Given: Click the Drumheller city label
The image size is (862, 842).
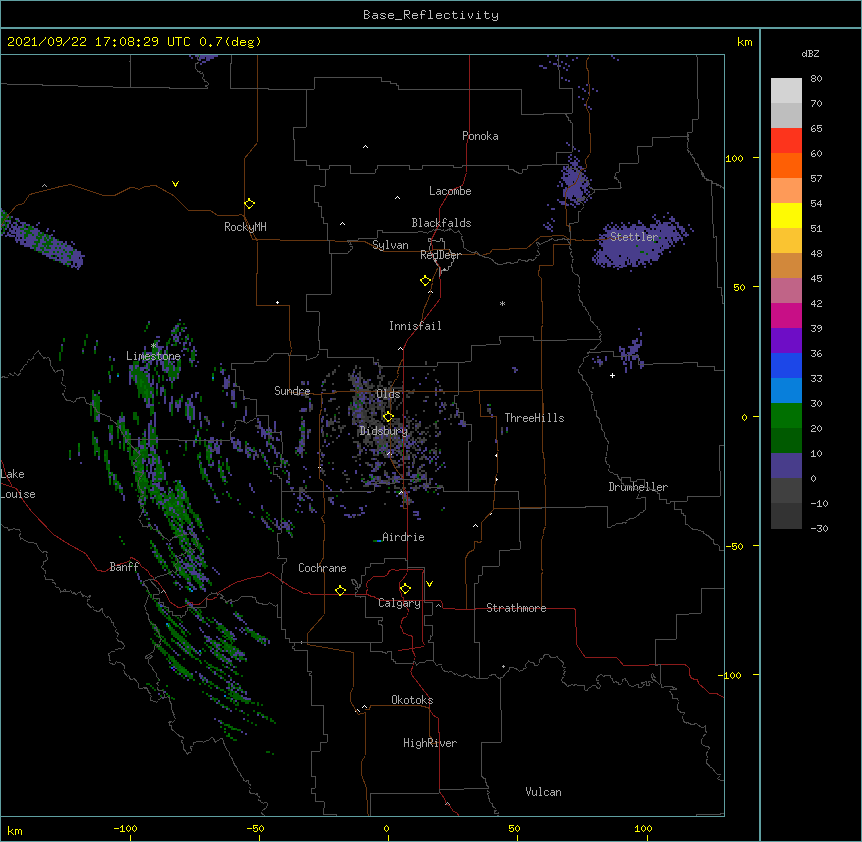Looking at the screenshot, I should (638, 487).
